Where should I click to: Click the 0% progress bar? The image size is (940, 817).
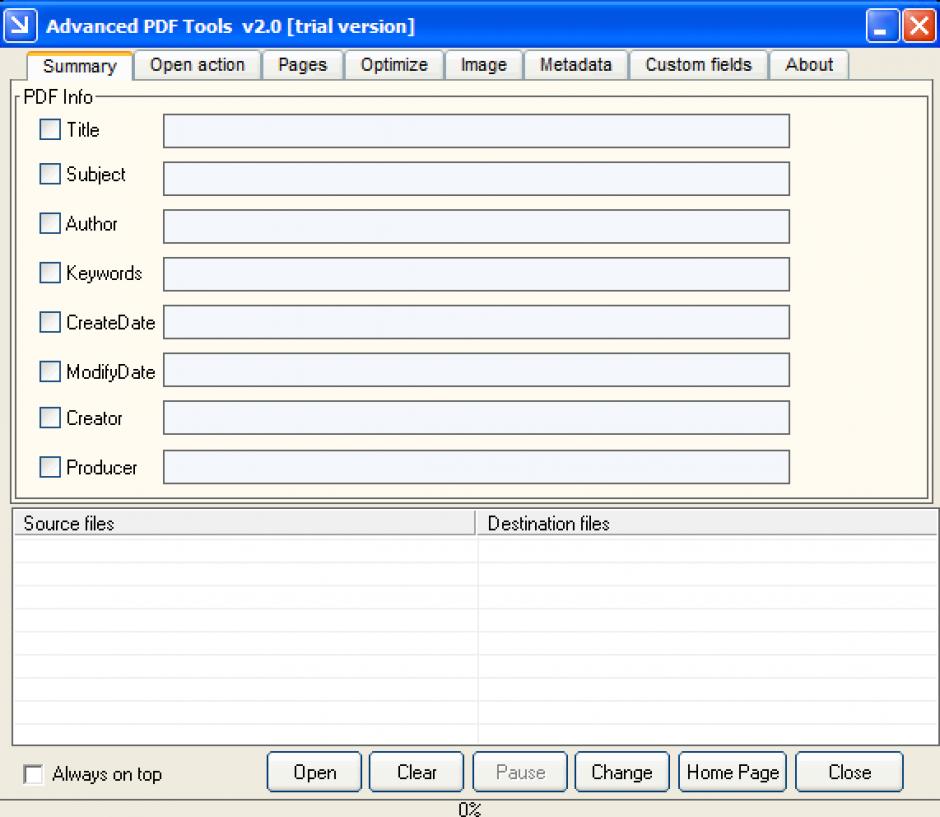470,809
